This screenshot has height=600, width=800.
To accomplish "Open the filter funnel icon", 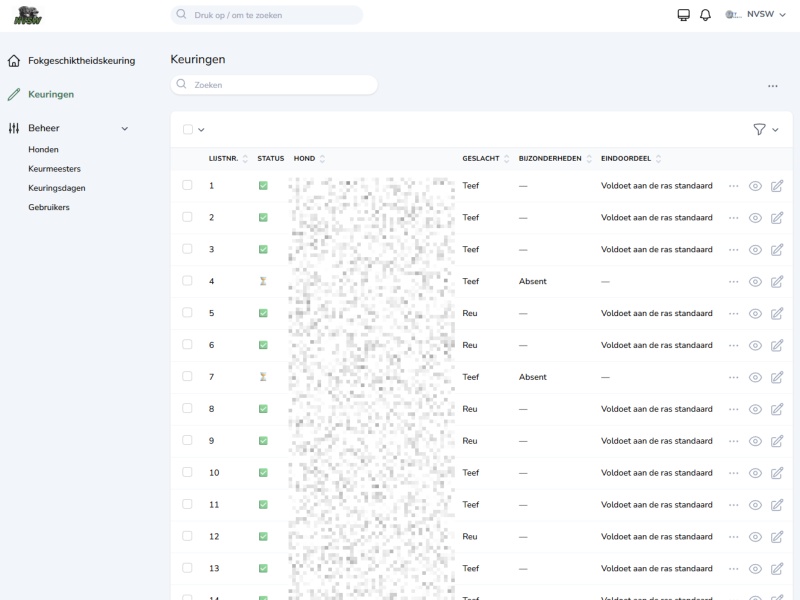I will click(x=759, y=129).
